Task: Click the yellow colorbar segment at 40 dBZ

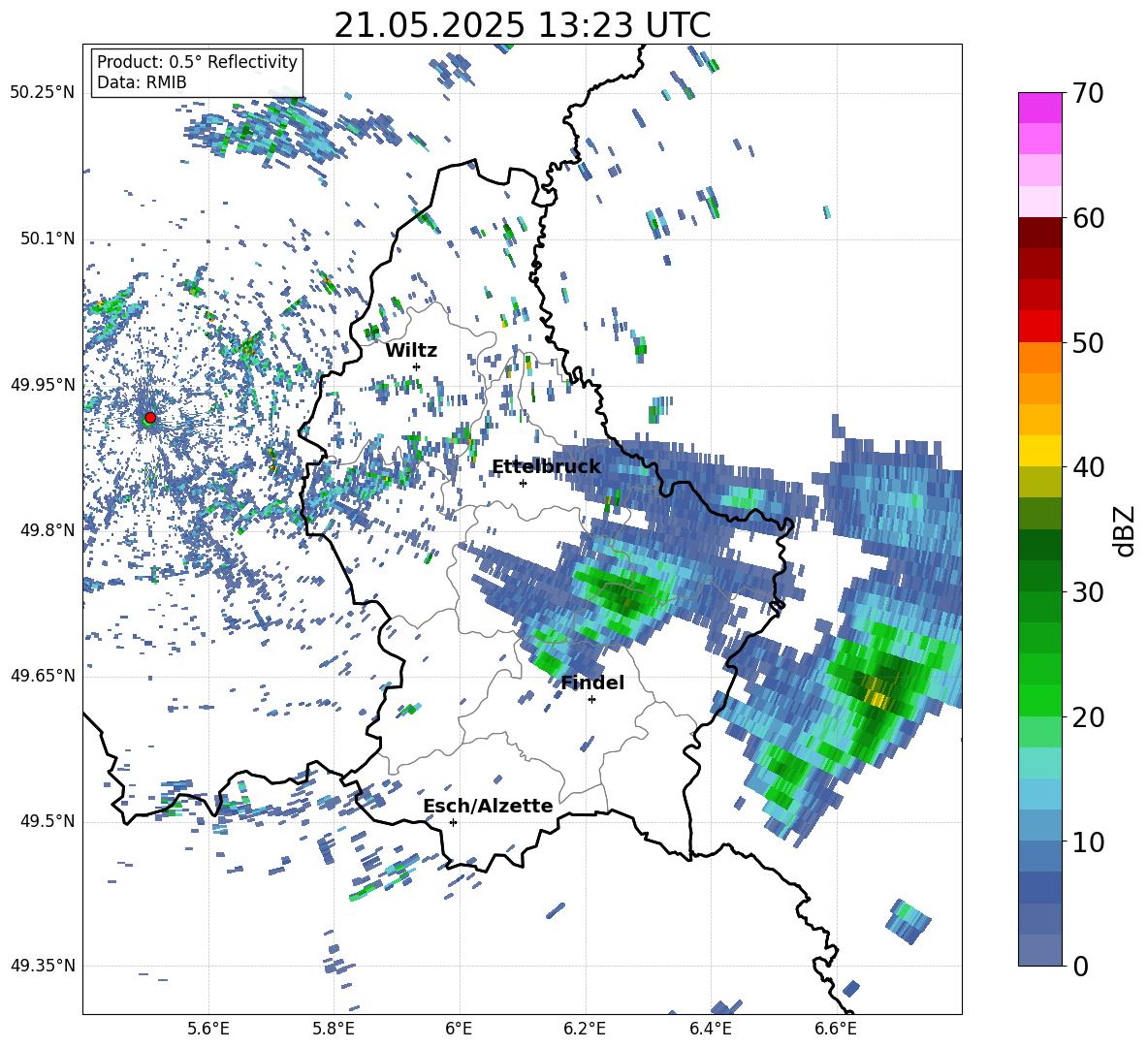Action: coord(1039,452)
